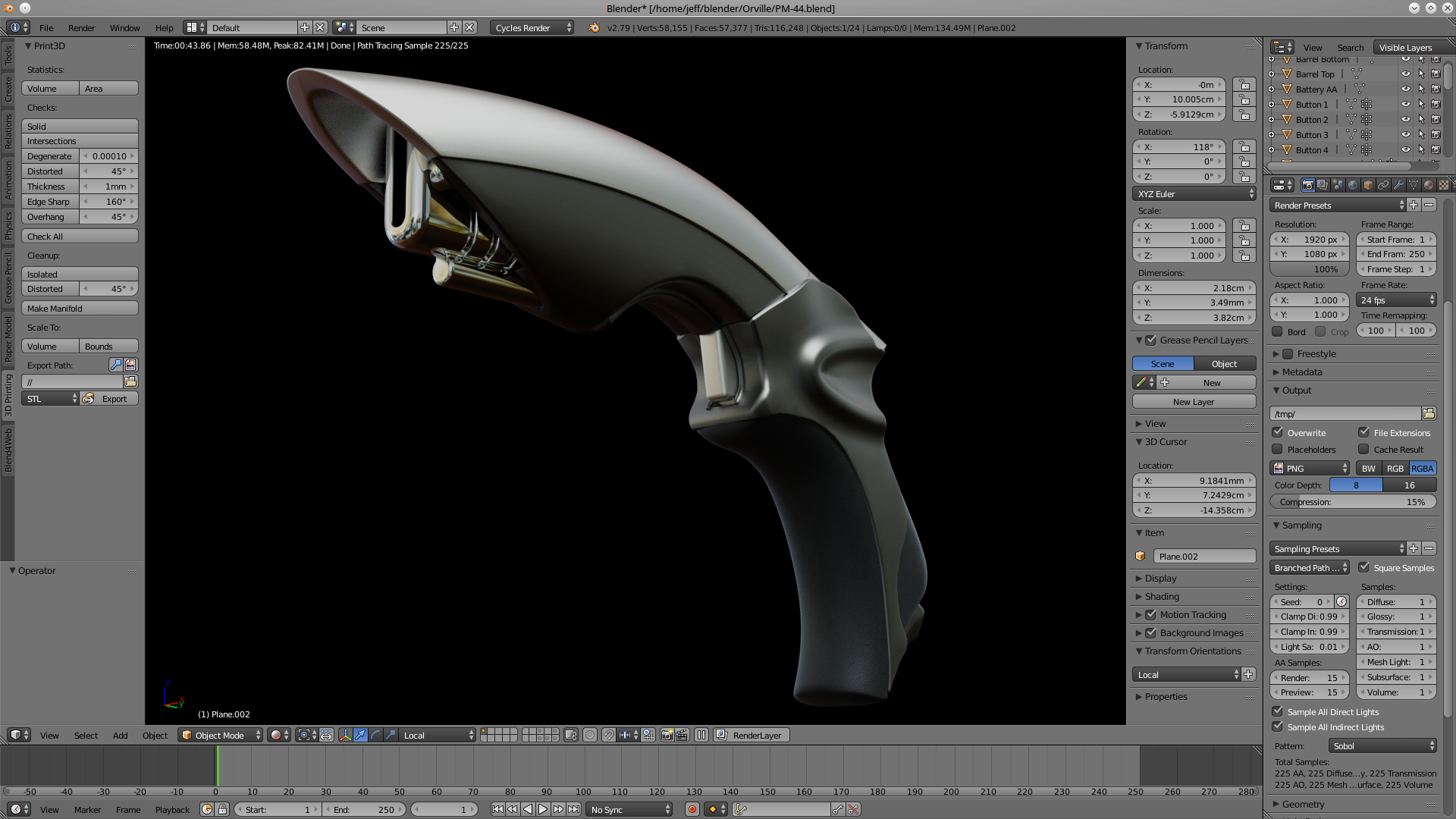
Task: Click the OpenGL render animation clapper icon
Action: pyautogui.click(x=682, y=735)
